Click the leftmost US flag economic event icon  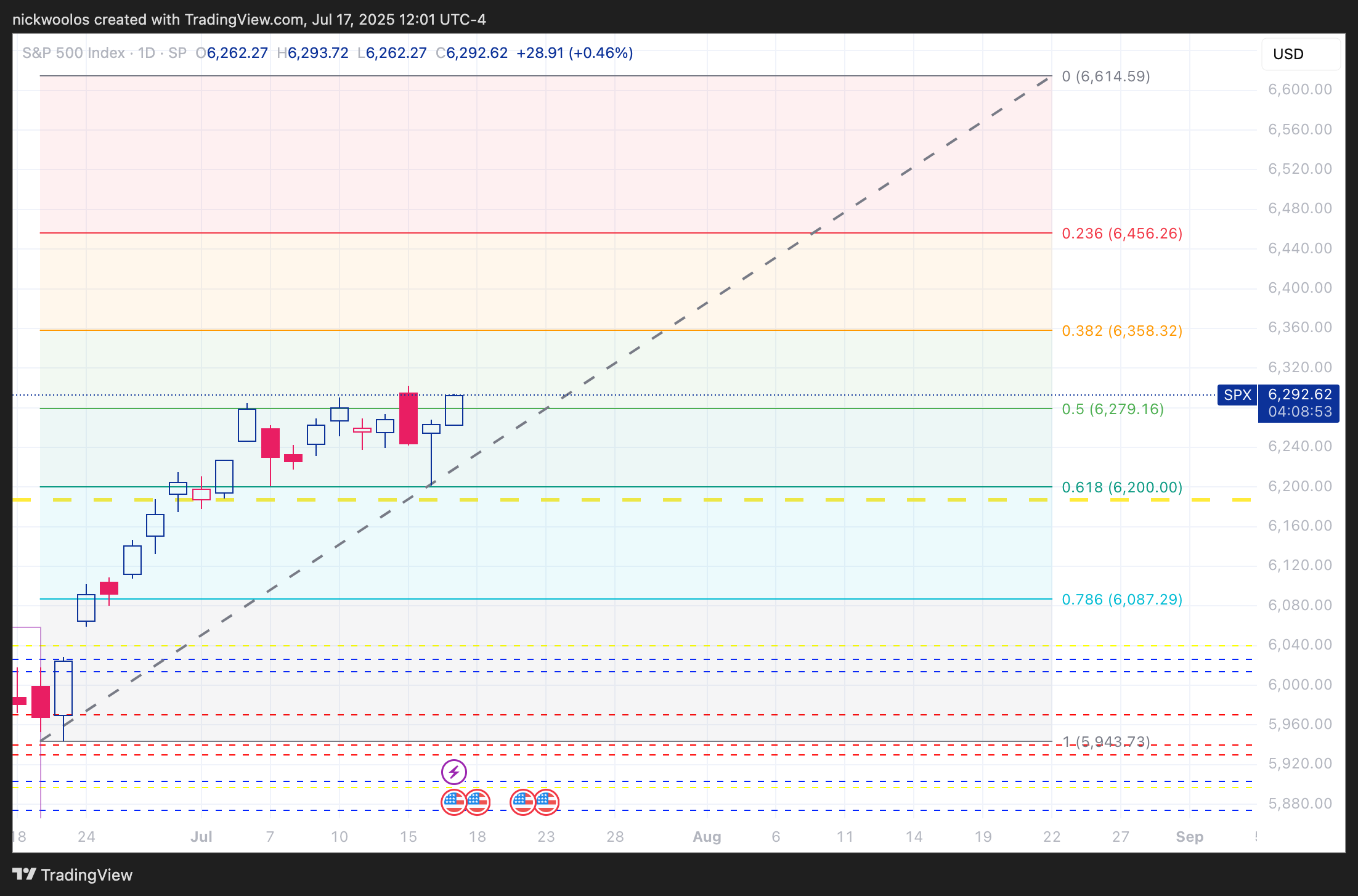tap(453, 802)
